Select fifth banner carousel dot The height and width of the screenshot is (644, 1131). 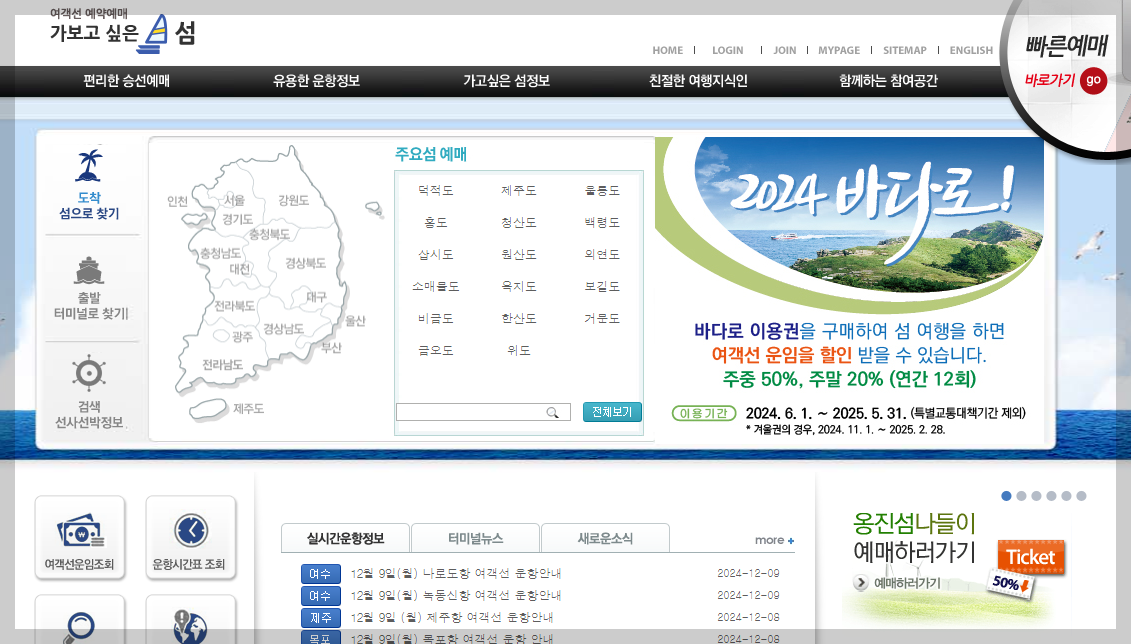pos(1066,495)
